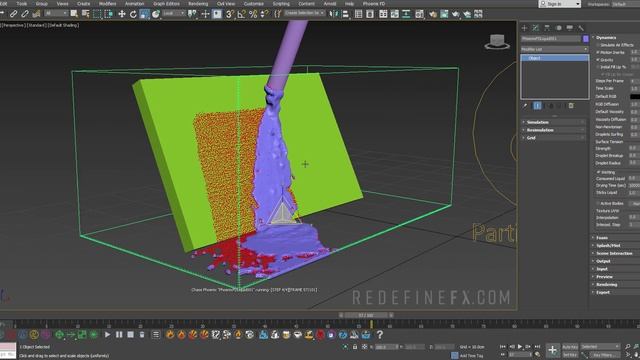The width and height of the screenshot is (640, 360).
Task: Click the Set Key button
Action: coord(570,355)
